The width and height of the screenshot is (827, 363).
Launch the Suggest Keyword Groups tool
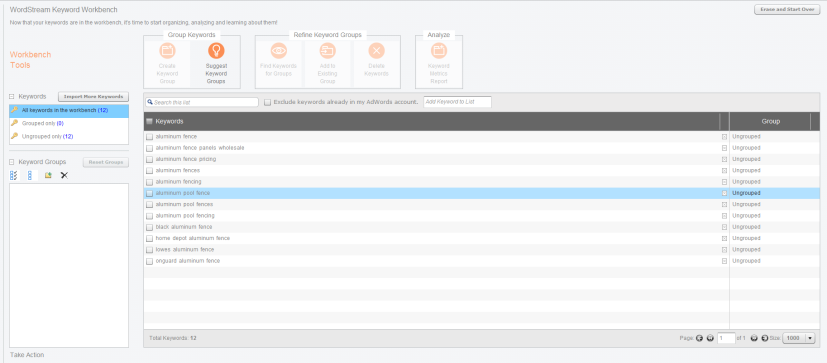tap(216, 64)
